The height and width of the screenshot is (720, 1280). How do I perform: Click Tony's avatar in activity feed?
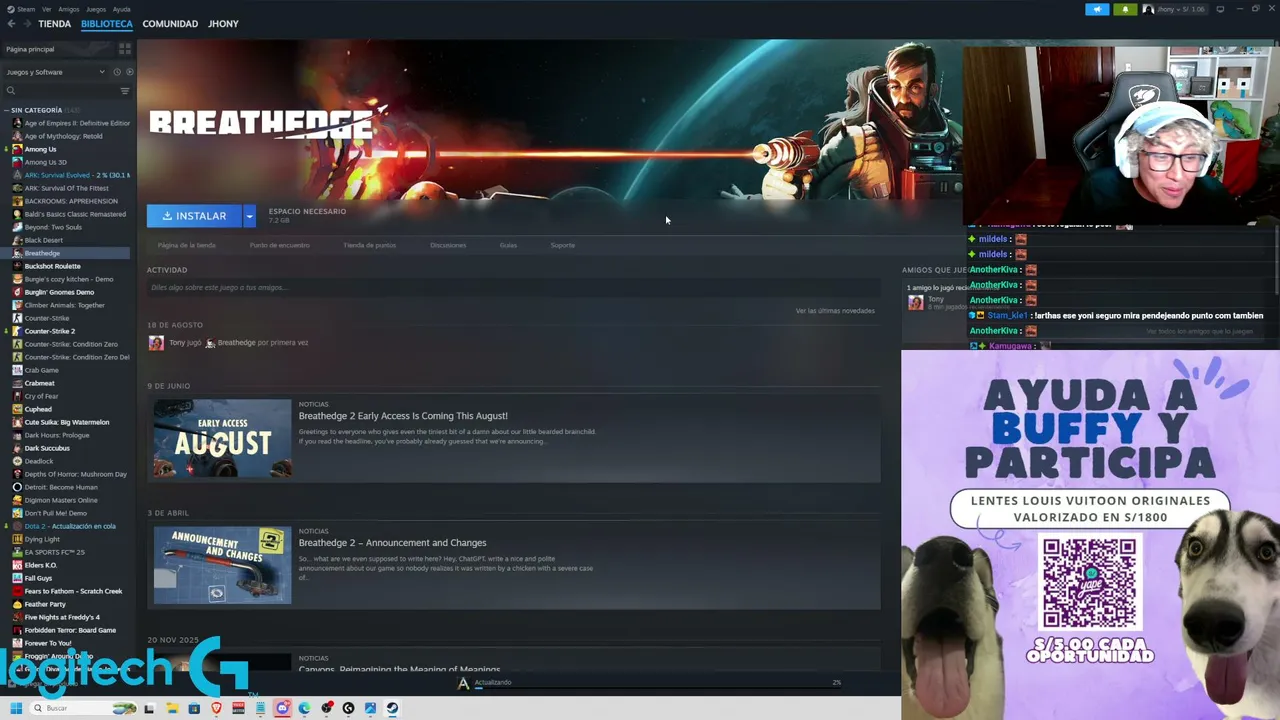click(156, 343)
